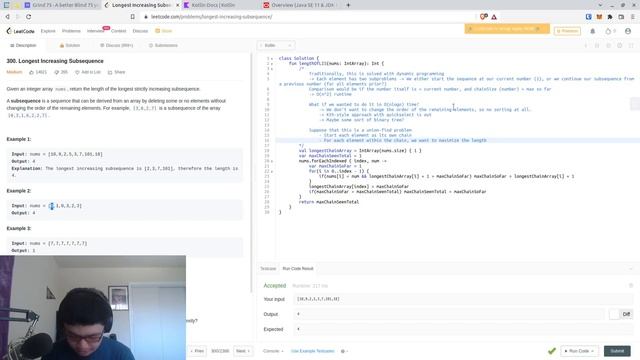Select the Run Code Result tab
640x360 pixels.
click(298, 269)
